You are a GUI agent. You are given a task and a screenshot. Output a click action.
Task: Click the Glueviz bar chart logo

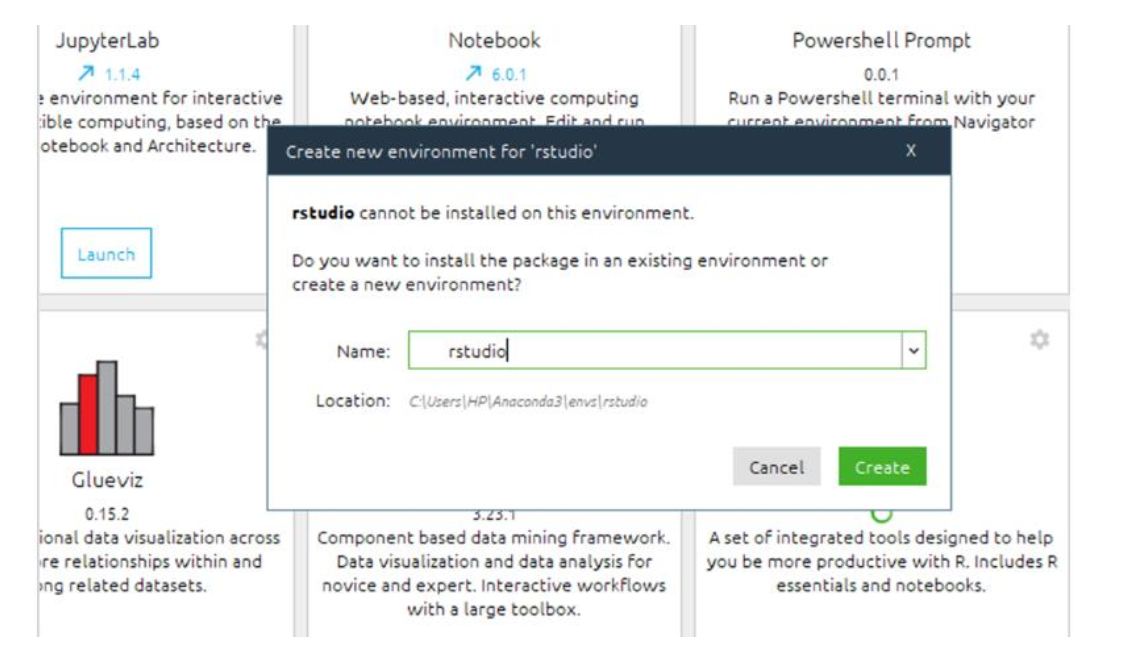coord(107,408)
